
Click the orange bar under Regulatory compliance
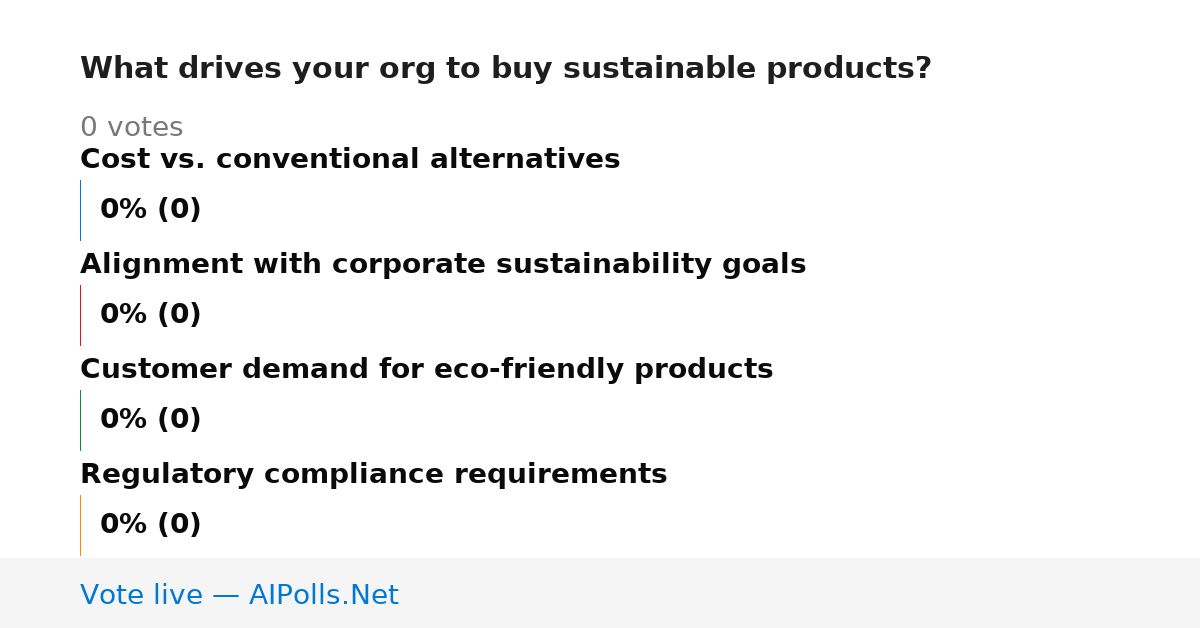coord(80,525)
